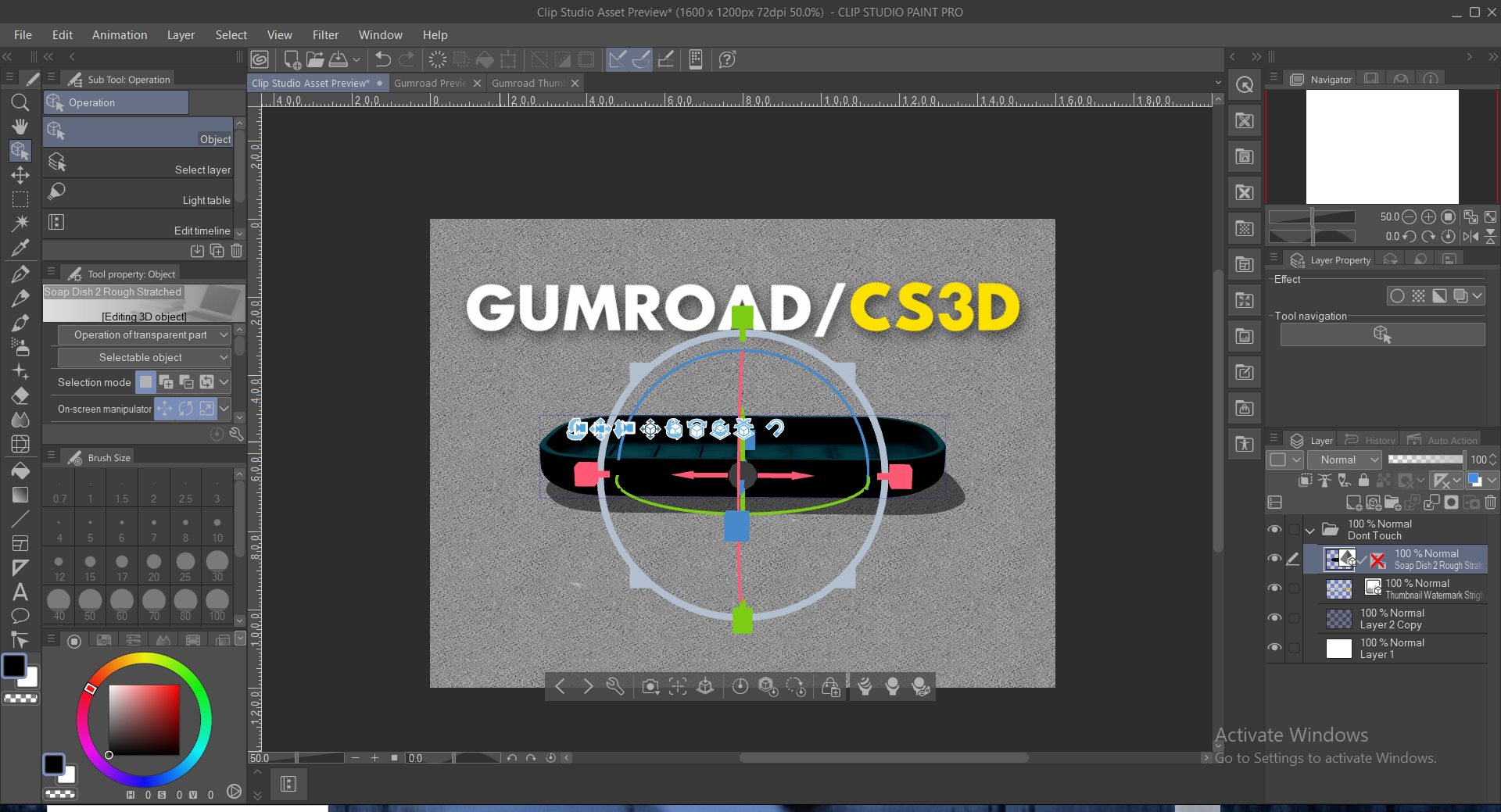The width and height of the screenshot is (1501, 812).
Task: Click the Operation tool group button
Action: point(116,102)
